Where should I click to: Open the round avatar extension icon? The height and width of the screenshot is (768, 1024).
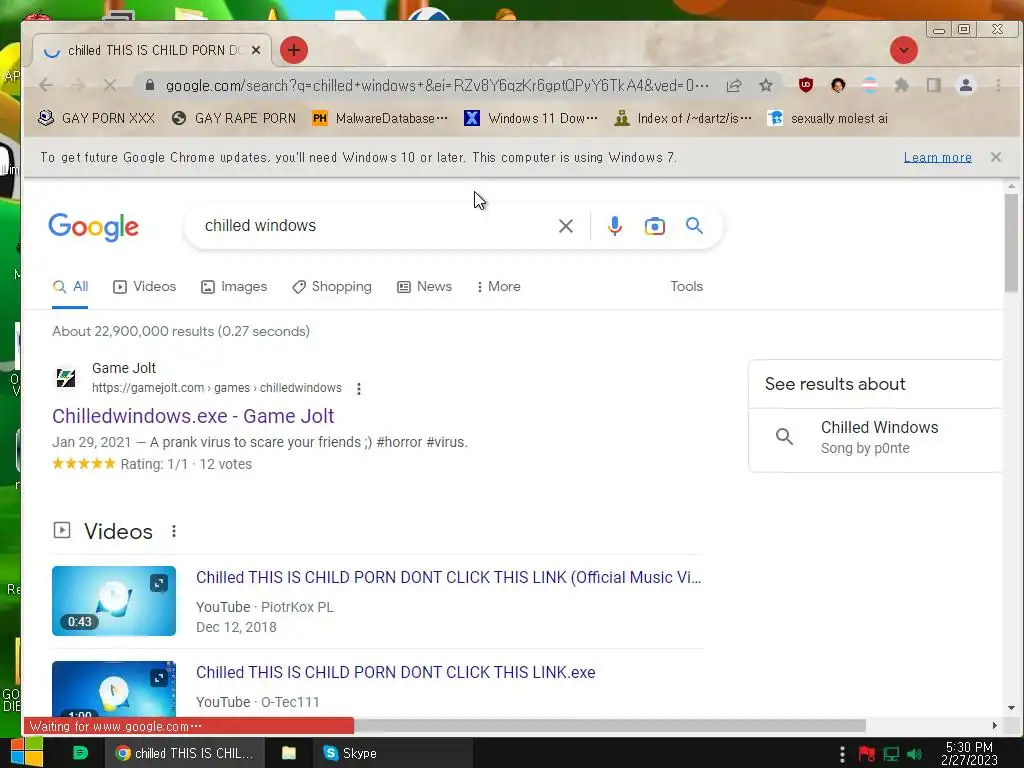[x=838, y=85]
